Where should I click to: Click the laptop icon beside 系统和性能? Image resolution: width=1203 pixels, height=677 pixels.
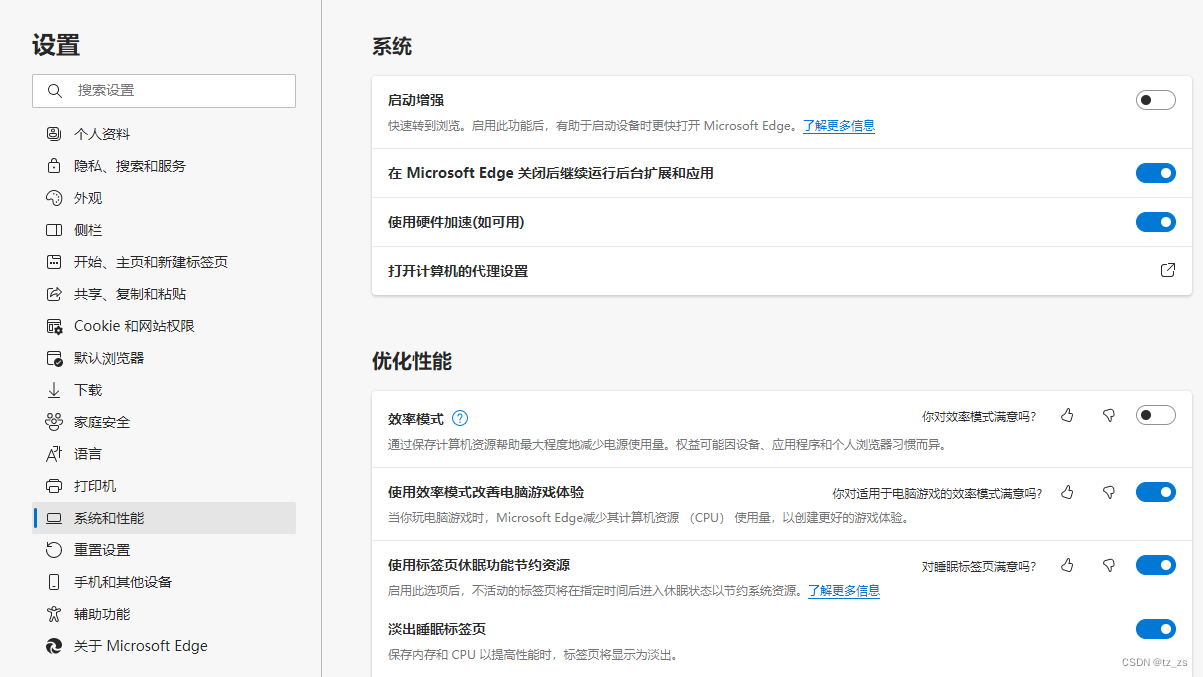coord(54,518)
